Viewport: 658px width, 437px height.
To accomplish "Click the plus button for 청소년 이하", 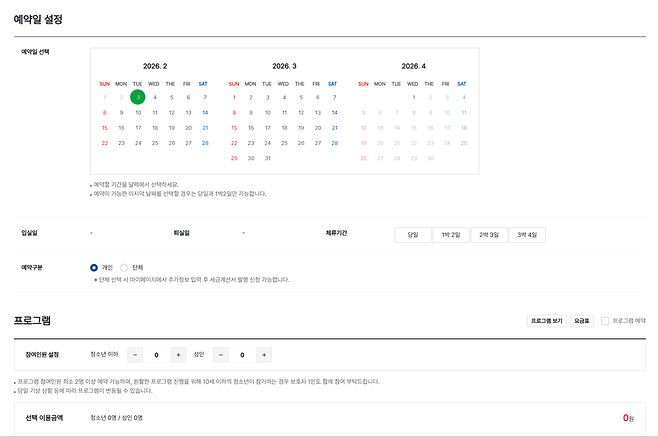I will [178, 354].
